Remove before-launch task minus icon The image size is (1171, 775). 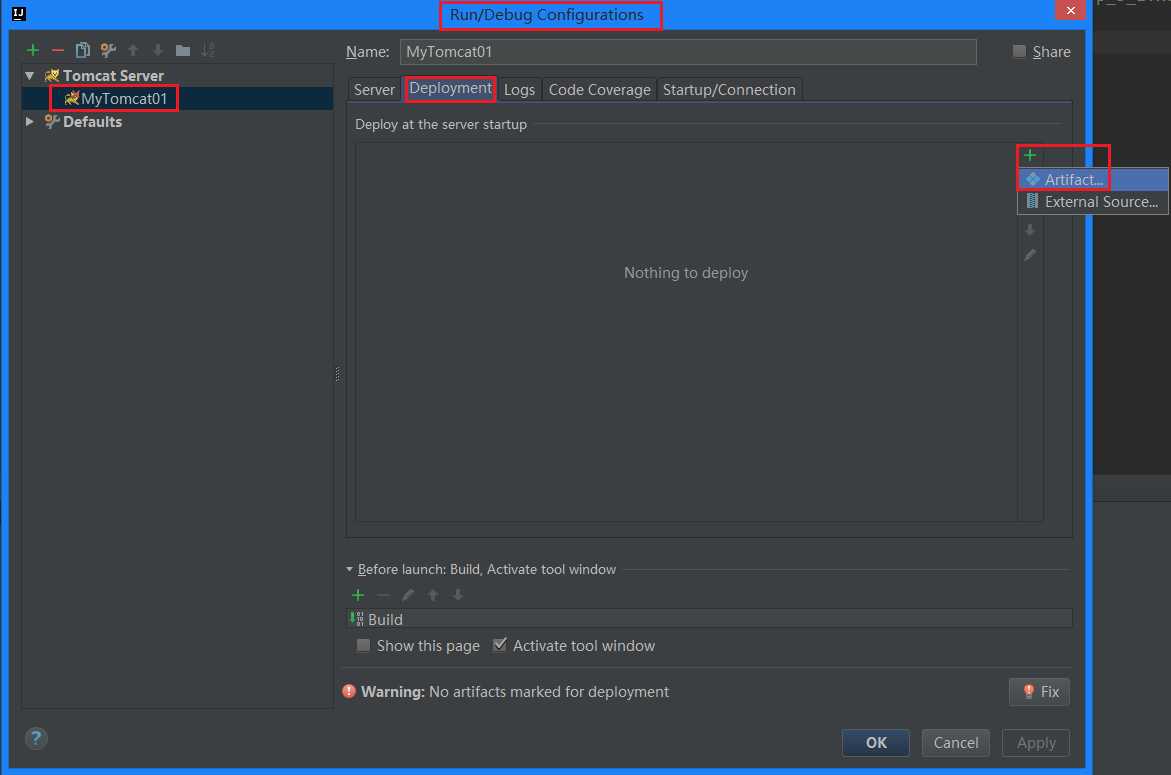coord(383,595)
